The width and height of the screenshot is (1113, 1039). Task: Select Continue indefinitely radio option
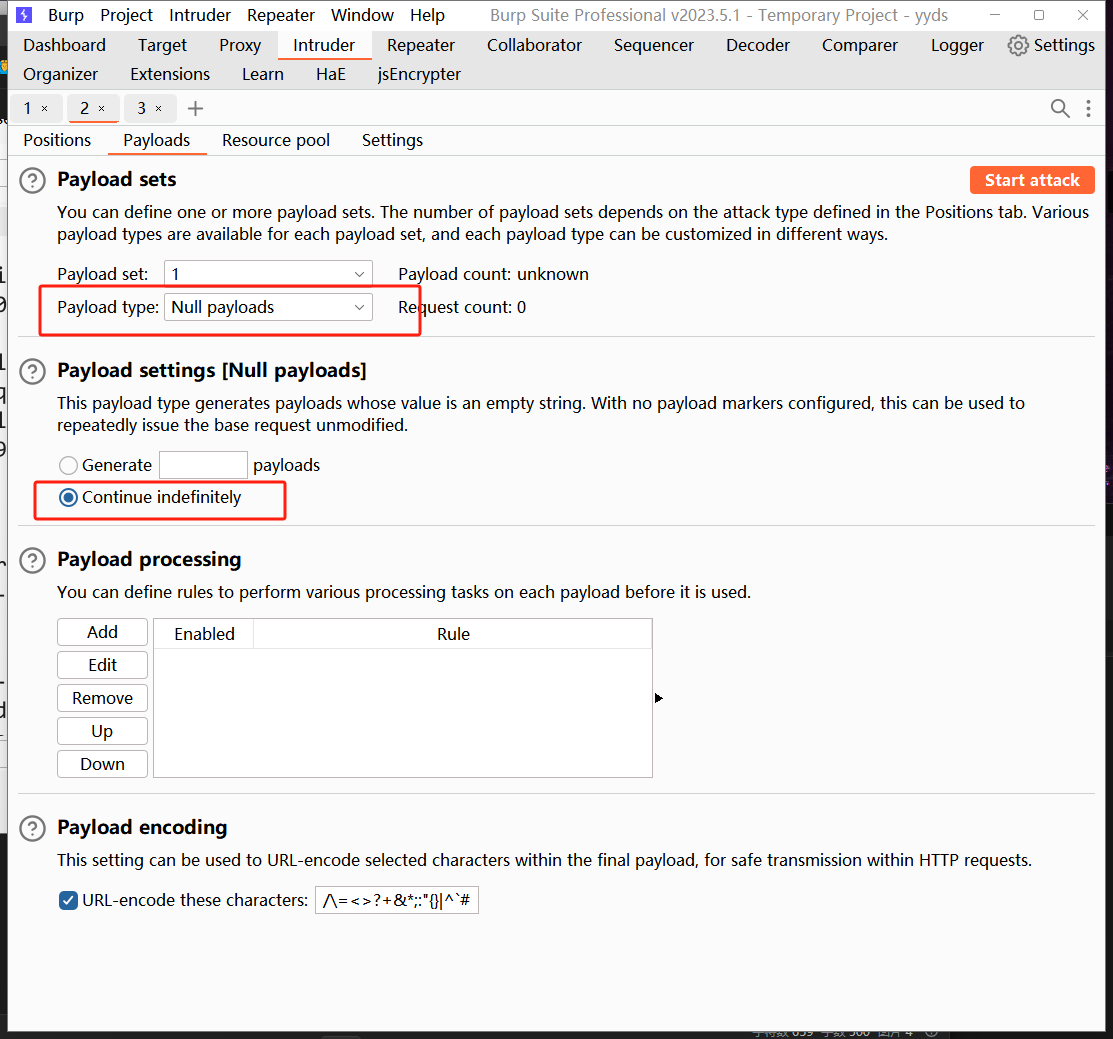point(68,497)
